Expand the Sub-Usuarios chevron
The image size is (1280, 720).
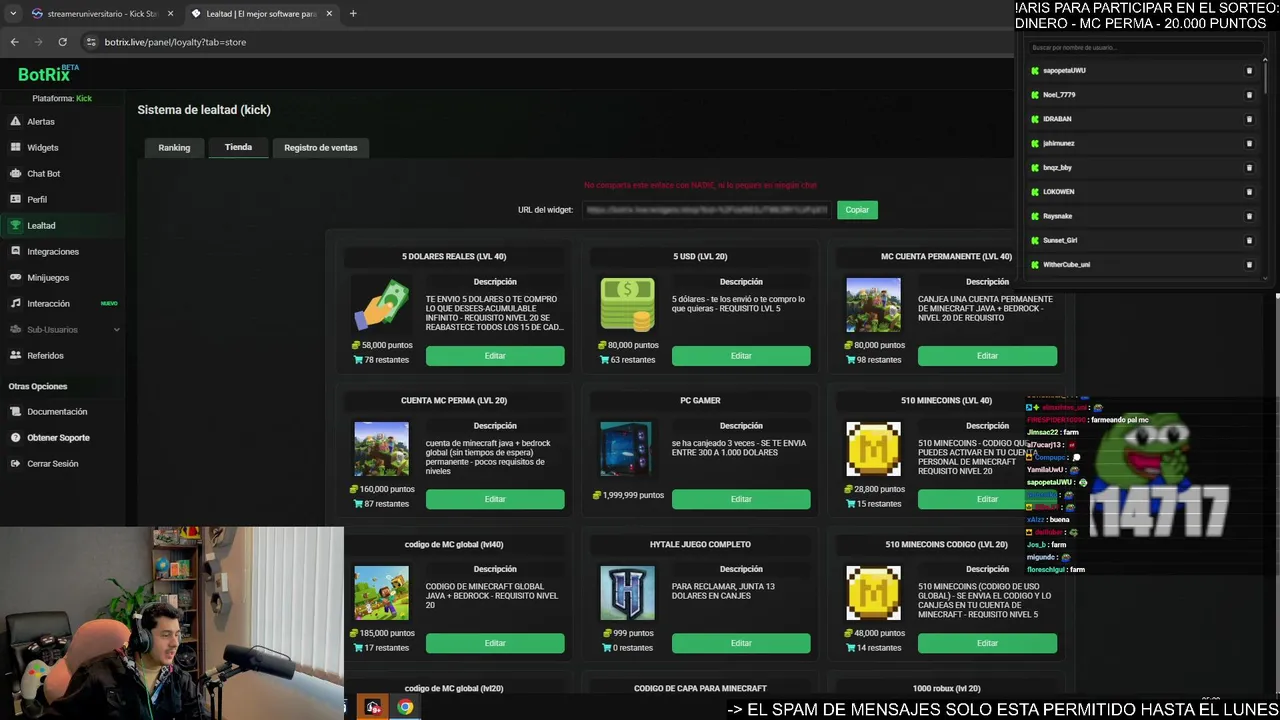(116, 329)
